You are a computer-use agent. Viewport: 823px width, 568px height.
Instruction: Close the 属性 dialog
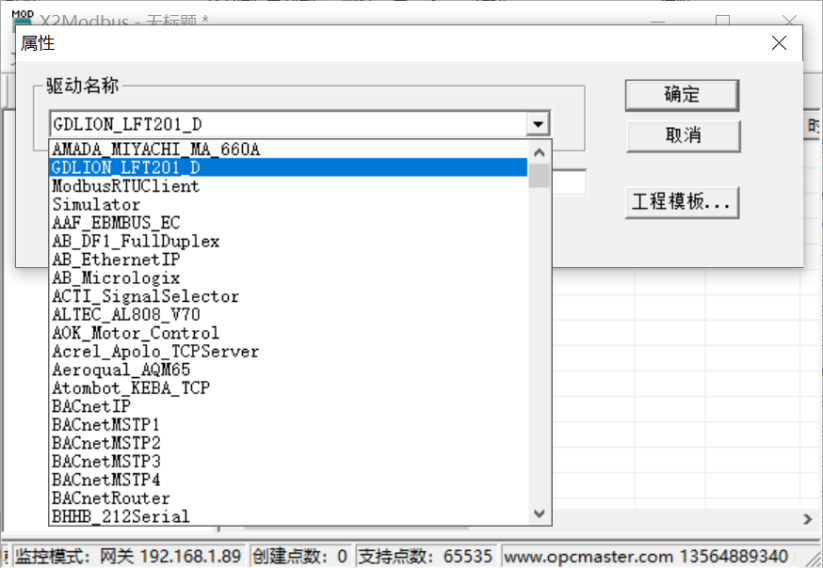coord(779,43)
